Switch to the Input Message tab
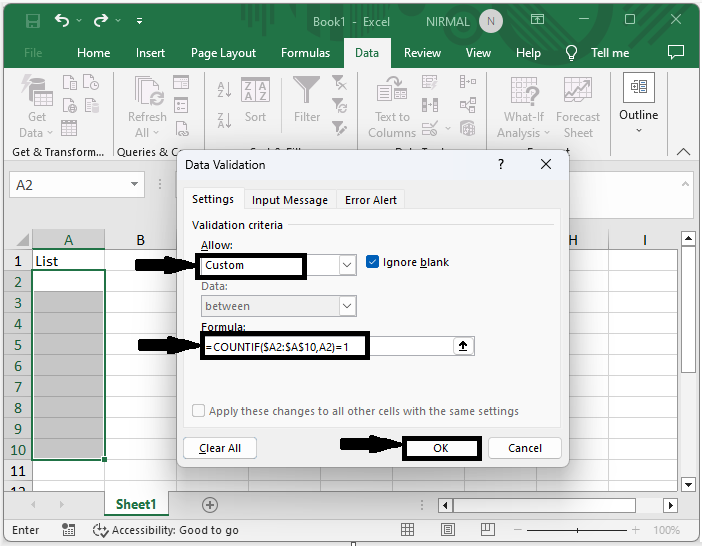The height and width of the screenshot is (546, 702). [x=289, y=200]
